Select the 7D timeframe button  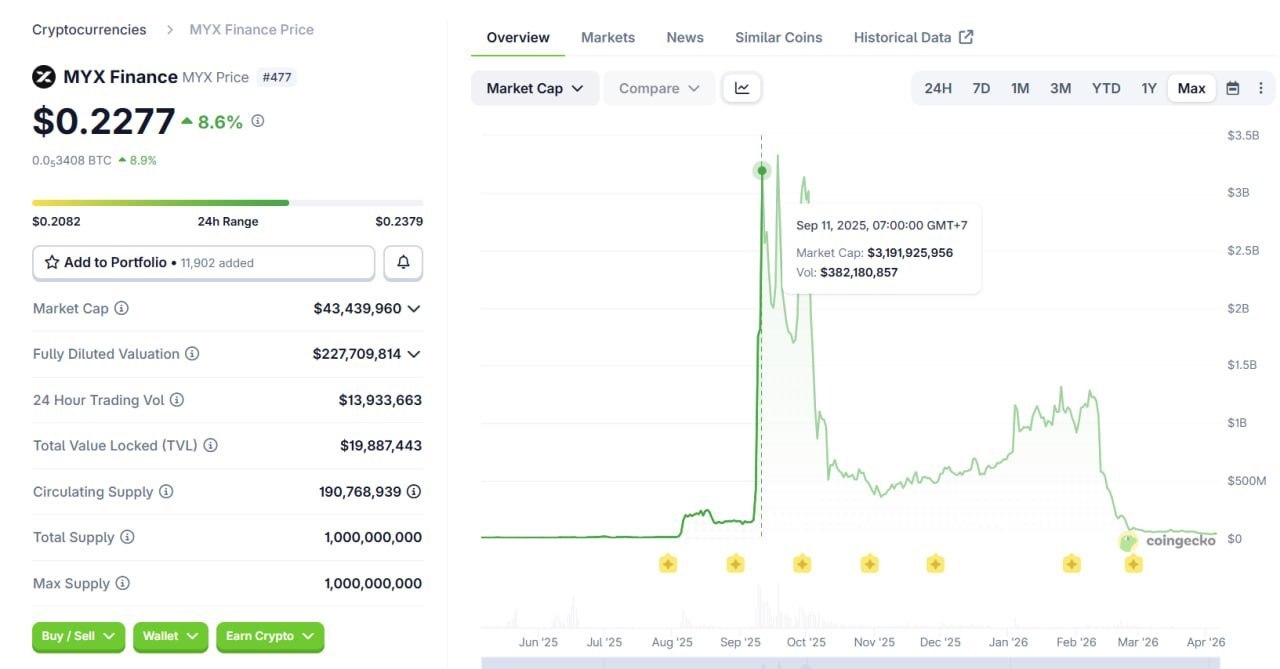point(981,88)
